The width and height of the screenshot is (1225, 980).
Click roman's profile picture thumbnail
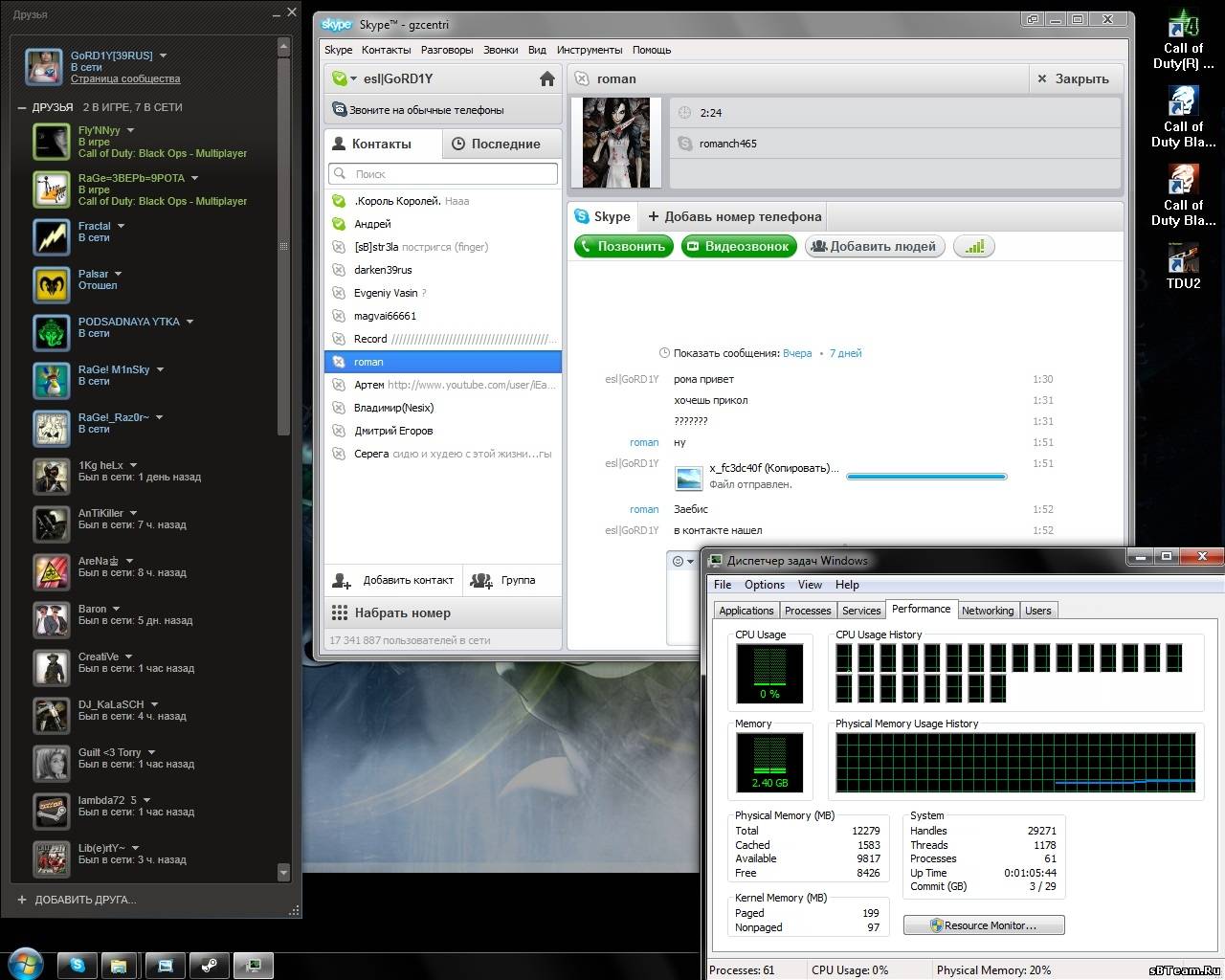pyautogui.click(x=617, y=143)
